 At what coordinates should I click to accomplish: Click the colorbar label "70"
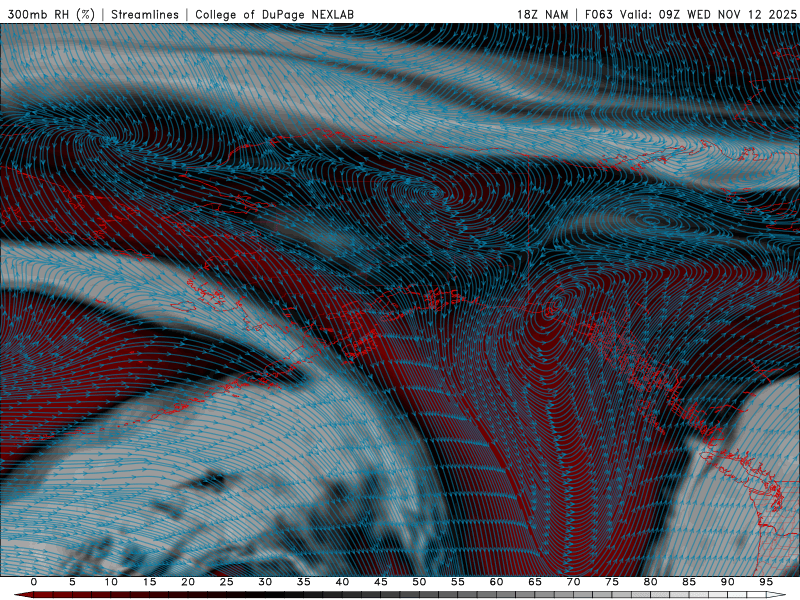coord(573,582)
